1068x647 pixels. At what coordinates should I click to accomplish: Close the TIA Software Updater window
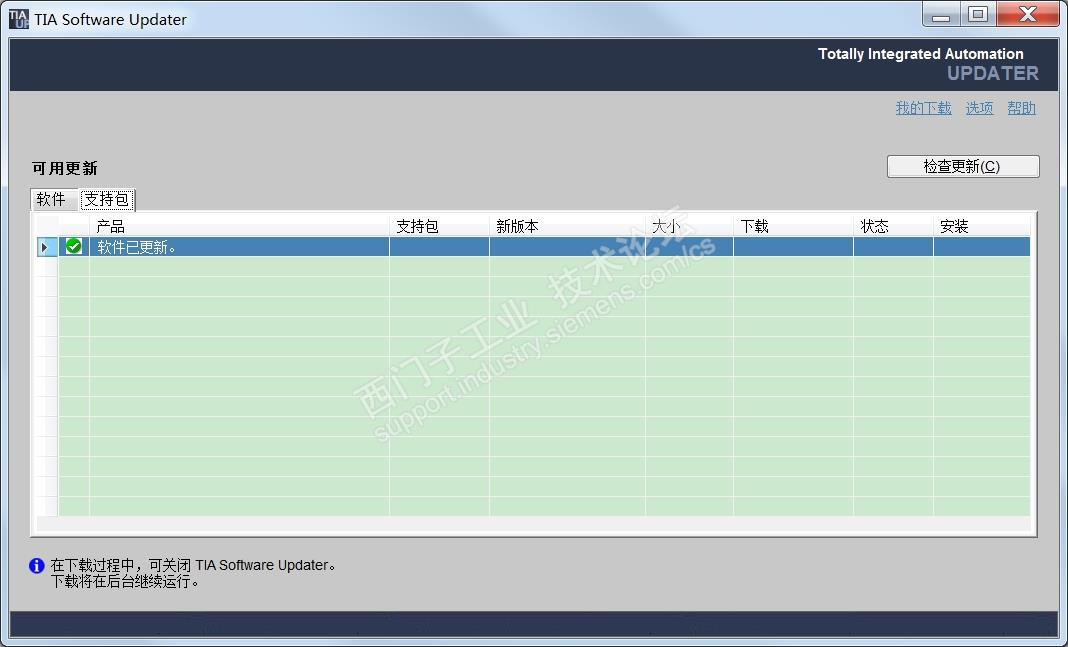[x=1028, y=14]
